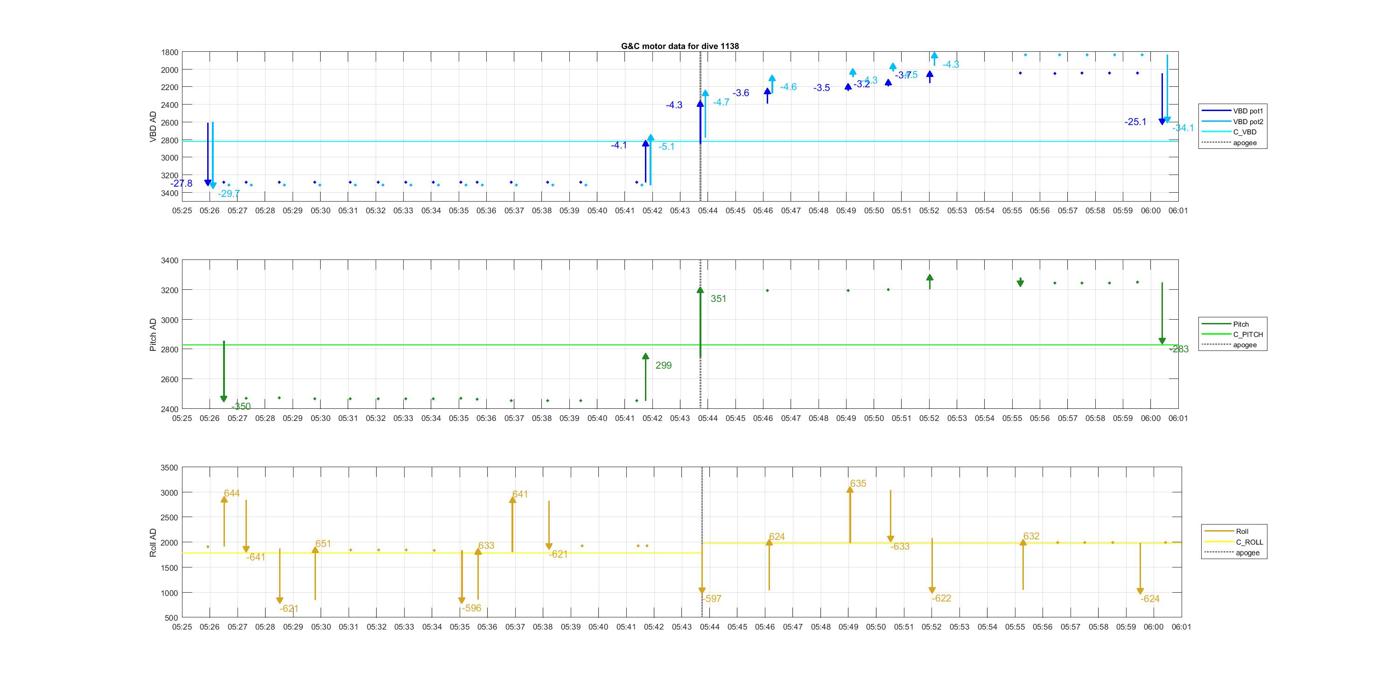
Task: Click the '-641' roll data label
Action: tap(255, 557)
